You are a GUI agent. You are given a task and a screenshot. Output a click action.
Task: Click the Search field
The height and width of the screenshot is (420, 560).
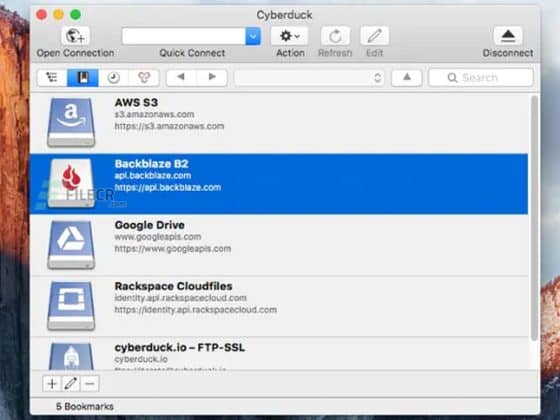point(481,78)
